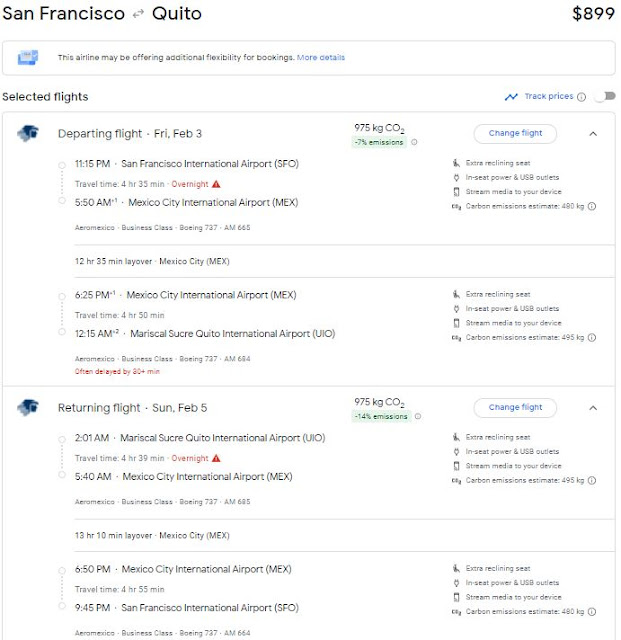Click the Track prices info icon
This screenshot has width=621, height=640.
[580, 97]
